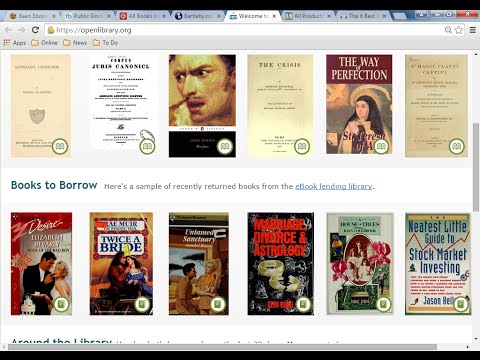This screenshot has height=360, width=480.
Task: Open the Untamed Sanctuary cover
Action: point(199,264)
